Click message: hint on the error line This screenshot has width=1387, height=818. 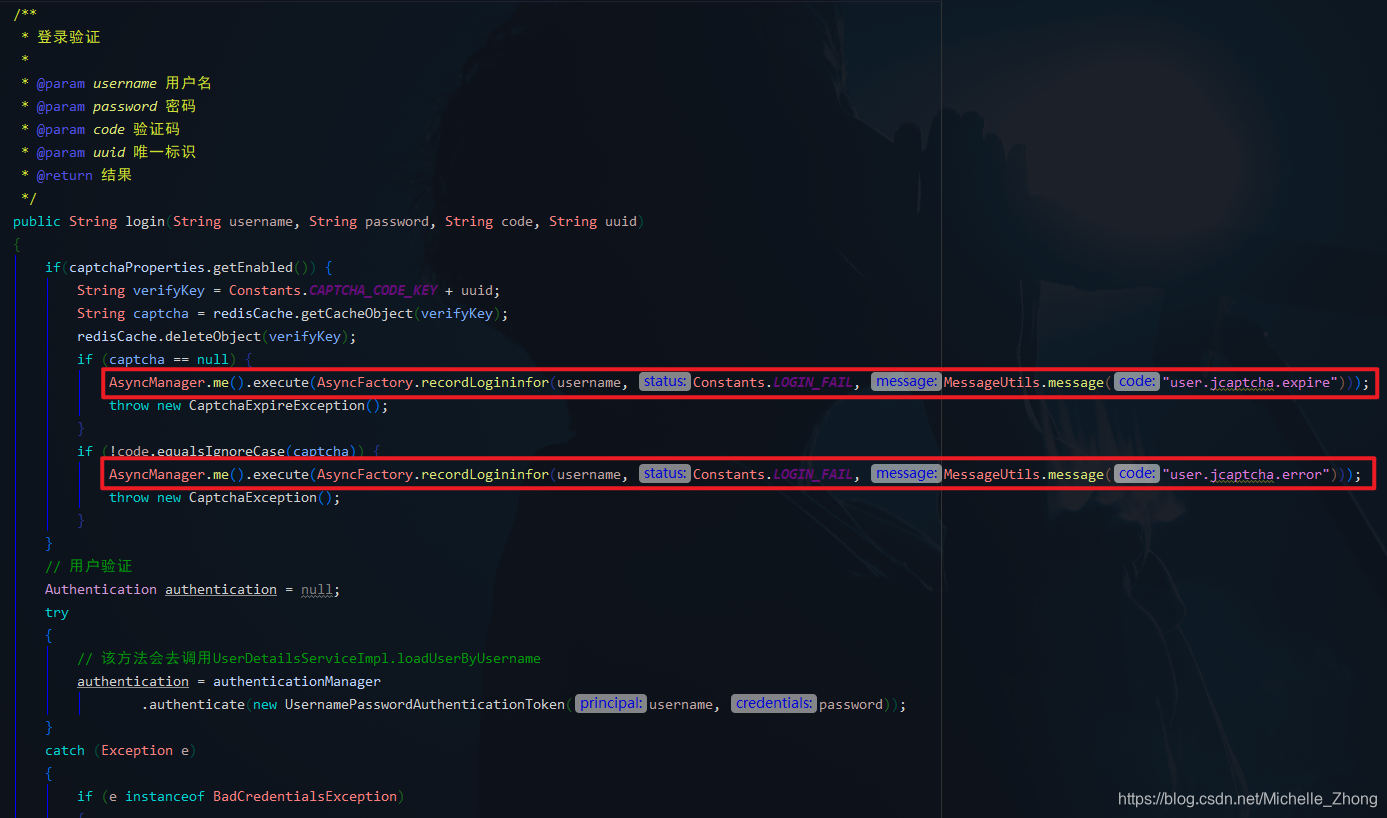pos(906,474)
